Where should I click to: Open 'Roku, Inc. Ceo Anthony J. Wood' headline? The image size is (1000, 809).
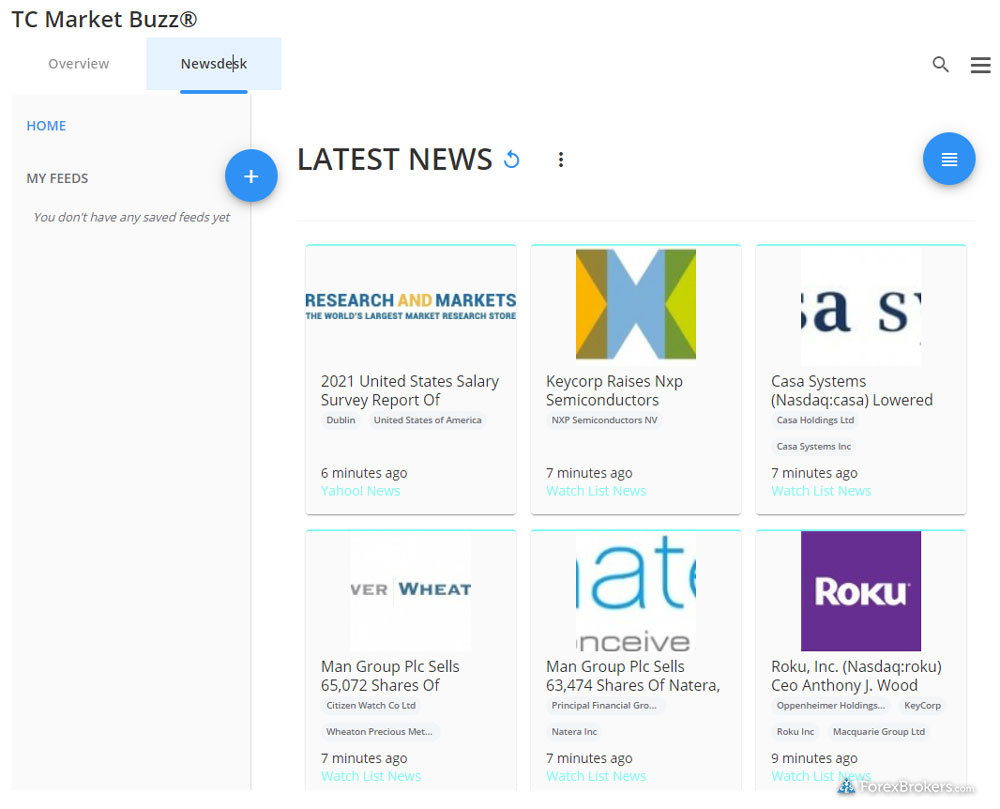click(856, 676)
